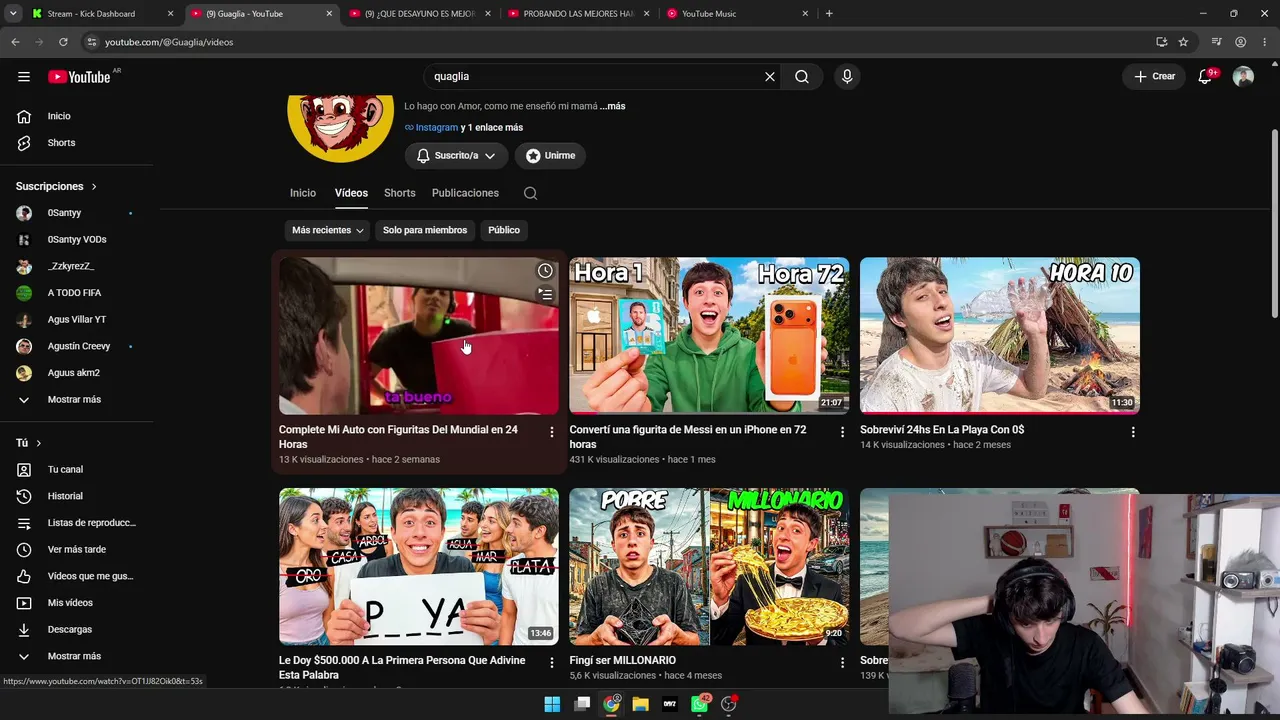This screenshot has height=720, width=1280.
Task: Open 'Ver más tarde' in the sidebar
Action: point(75,549)
